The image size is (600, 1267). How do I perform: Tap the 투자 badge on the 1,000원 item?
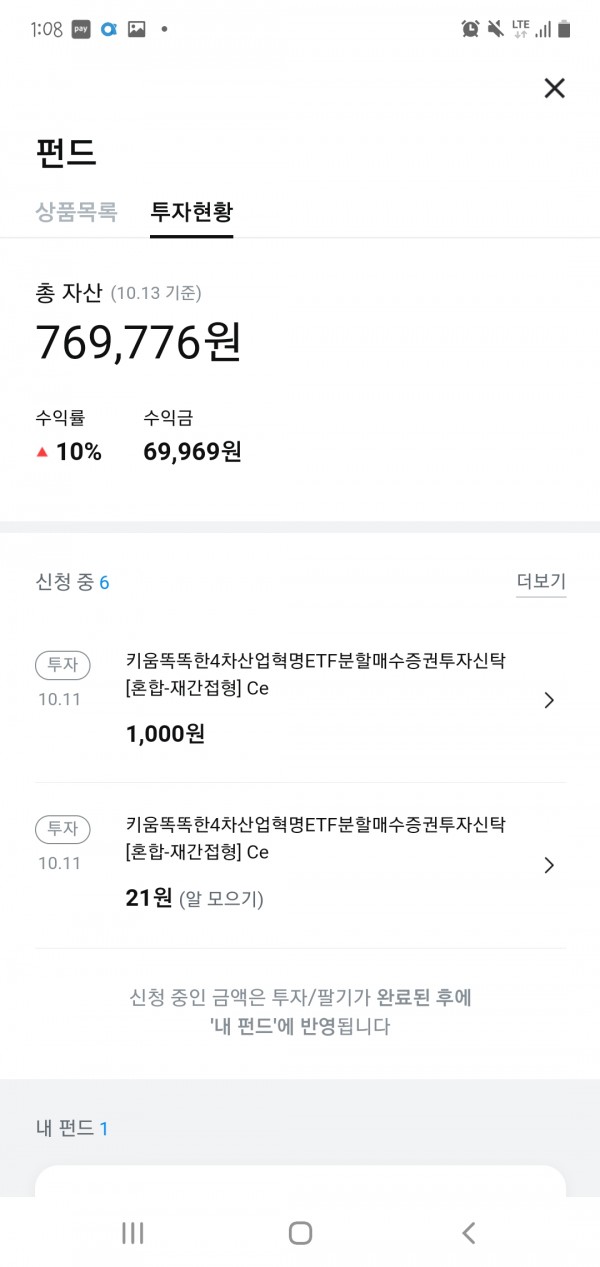[x=63, y=664]
